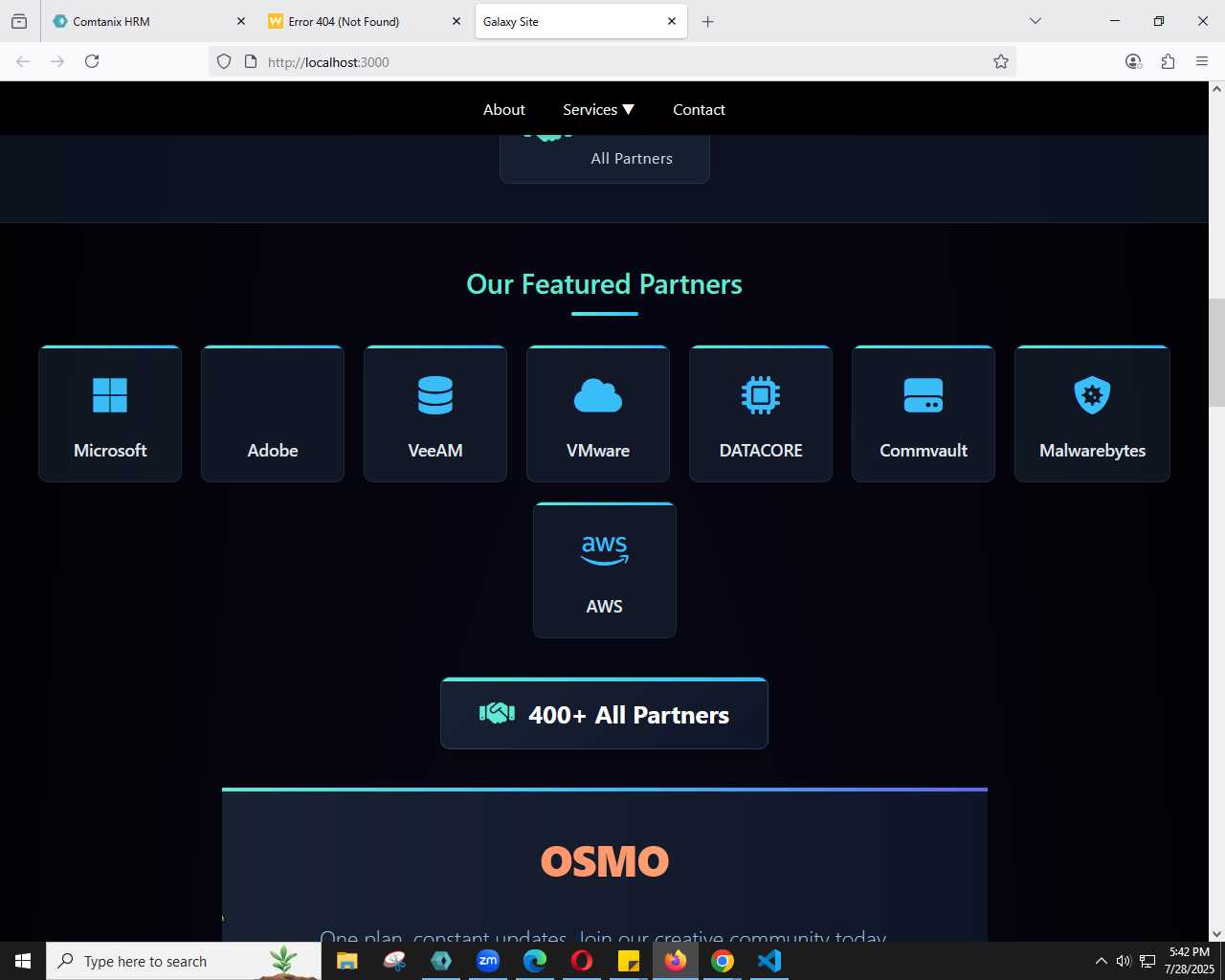This screenshot has width=1225, height=980.
Task: Open Opera browser from the taskbar
Action: tap(582, 961)
